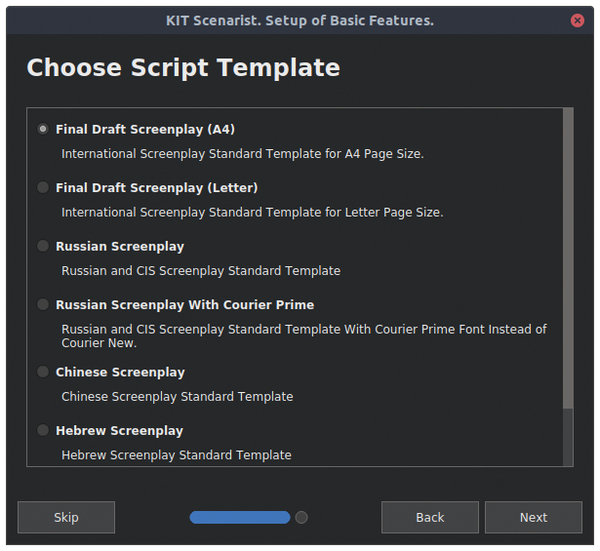
Task: Proceed with the Next button
Action: pos(534,517)
